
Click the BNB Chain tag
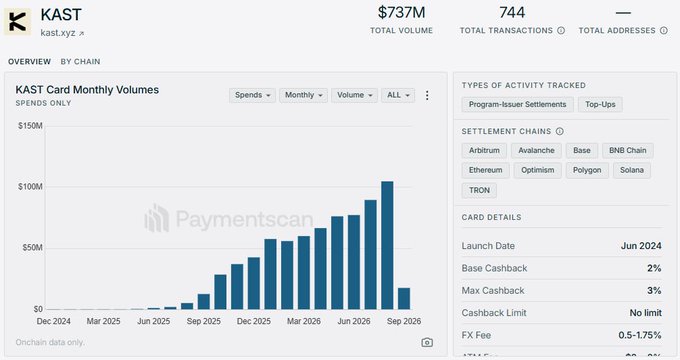coord(628,151)
